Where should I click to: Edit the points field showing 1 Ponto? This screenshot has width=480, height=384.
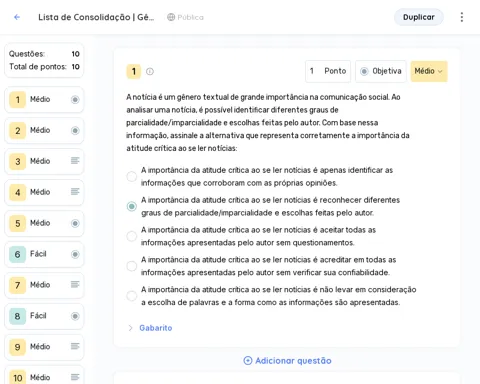(328, 71)
